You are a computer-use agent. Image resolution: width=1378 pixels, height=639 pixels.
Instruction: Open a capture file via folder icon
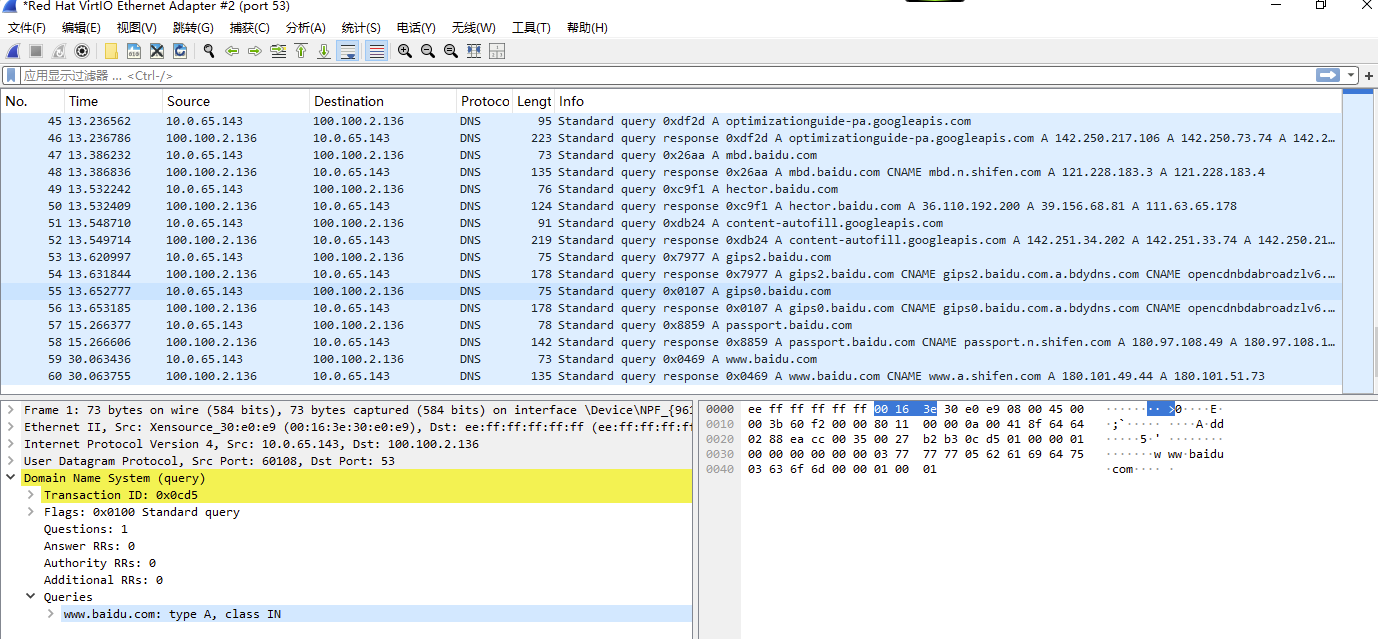pos(110,51)
